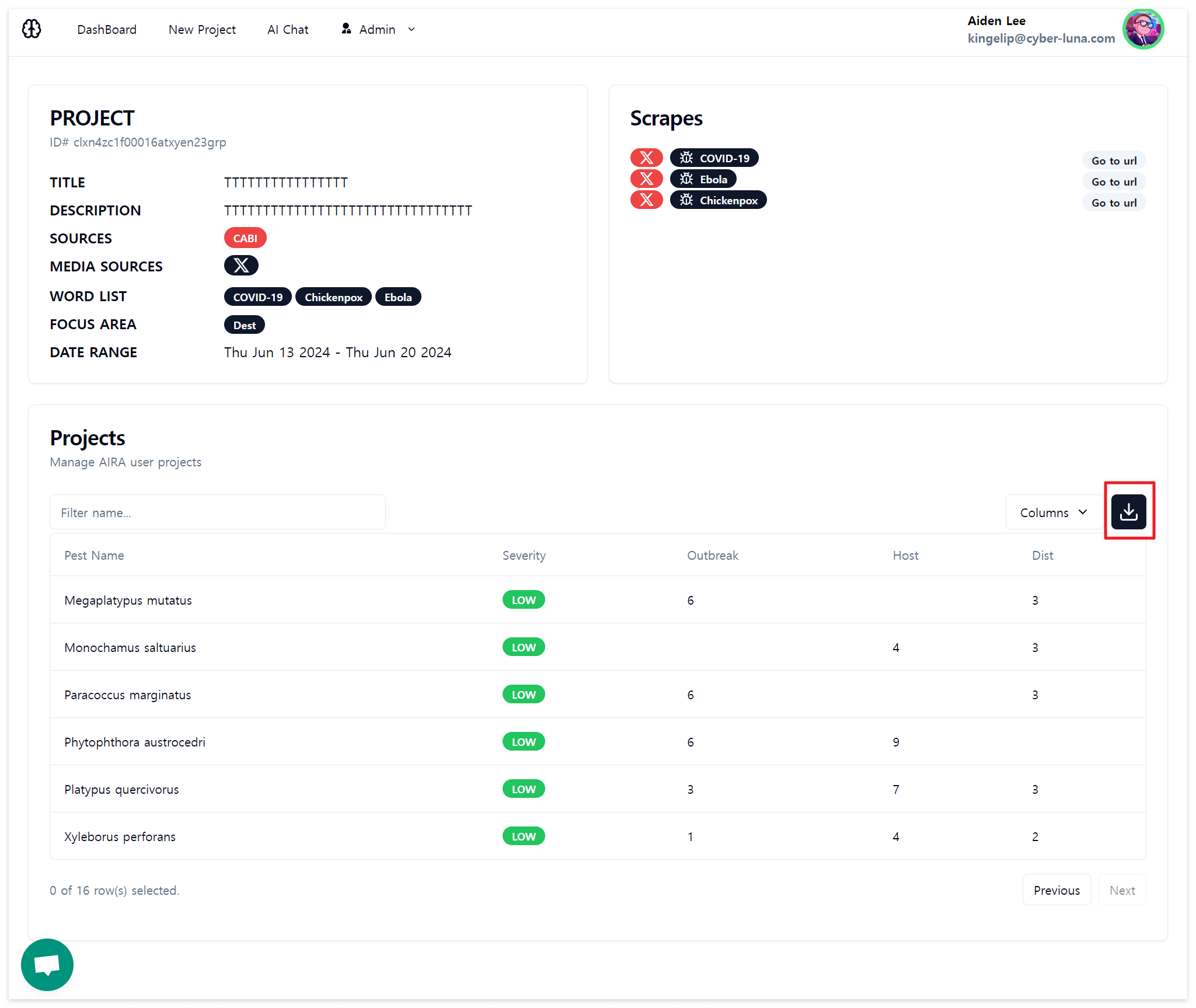1196x1008 pixels.
Task: Click the Filter name input field
Action: (217, 512)
